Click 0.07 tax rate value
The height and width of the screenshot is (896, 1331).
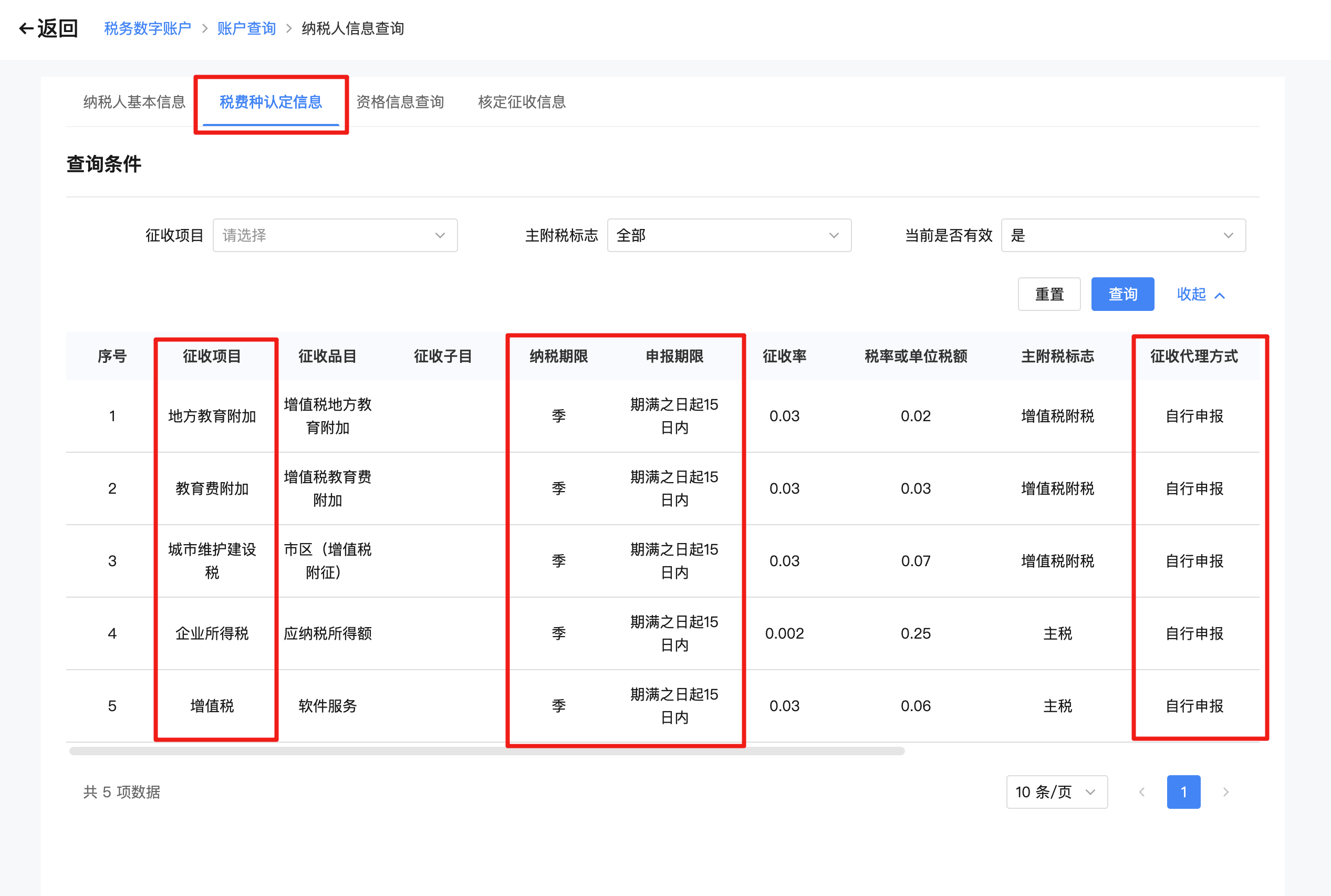[916, 560]
